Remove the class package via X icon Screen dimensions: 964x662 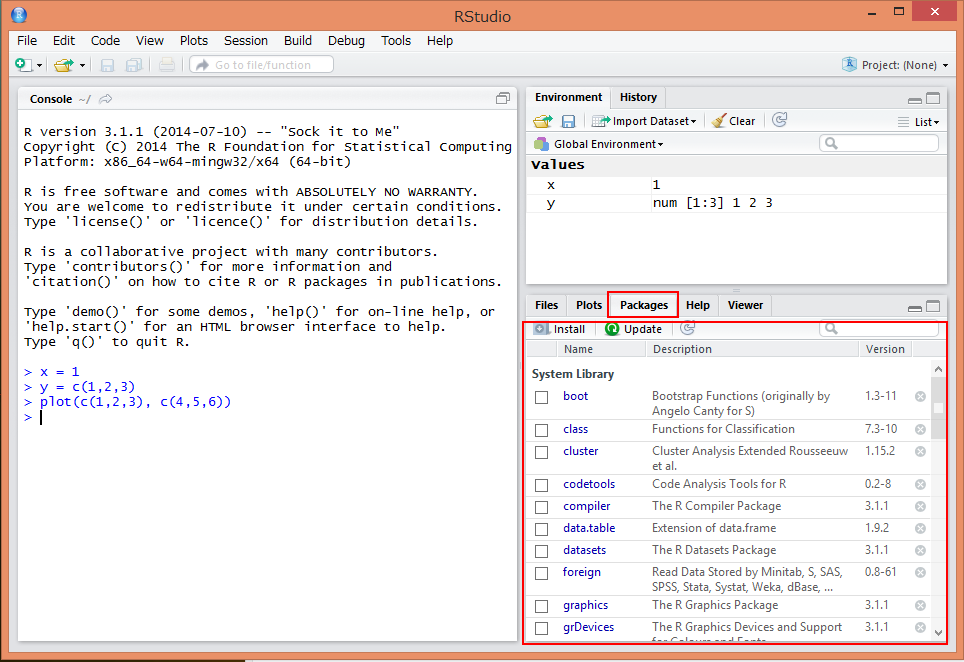[920, 429]
